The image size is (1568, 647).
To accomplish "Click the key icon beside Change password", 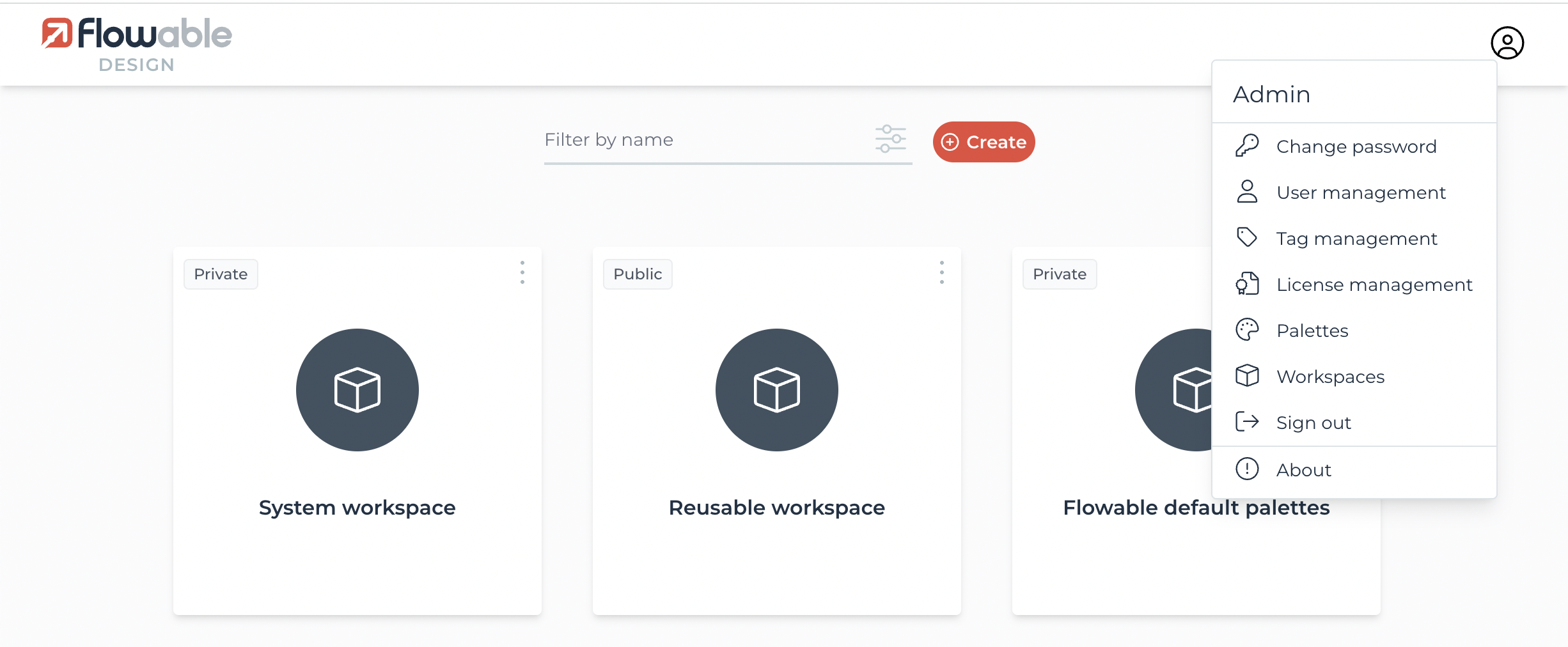I will [x=1246, y=146].
